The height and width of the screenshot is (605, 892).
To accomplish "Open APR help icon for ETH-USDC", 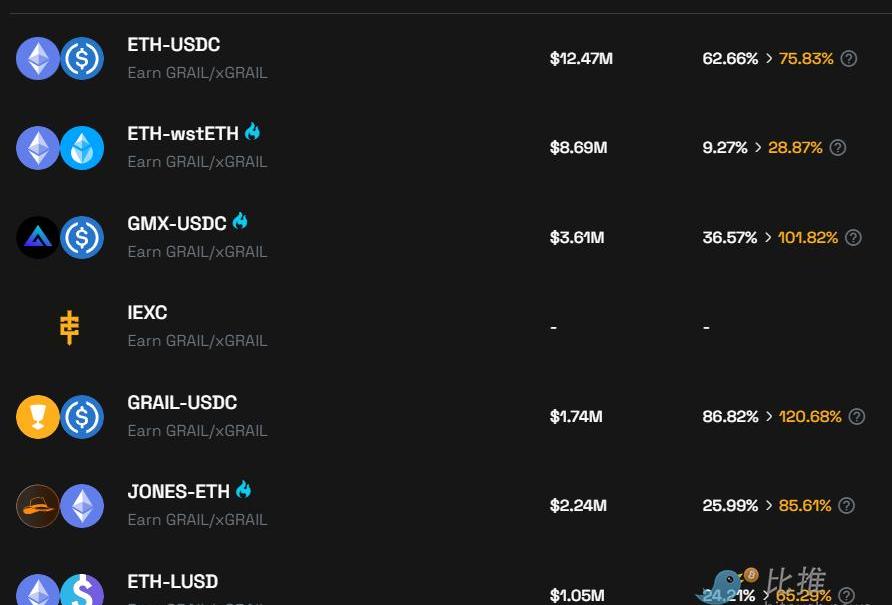I will click(x=849, y=59).
